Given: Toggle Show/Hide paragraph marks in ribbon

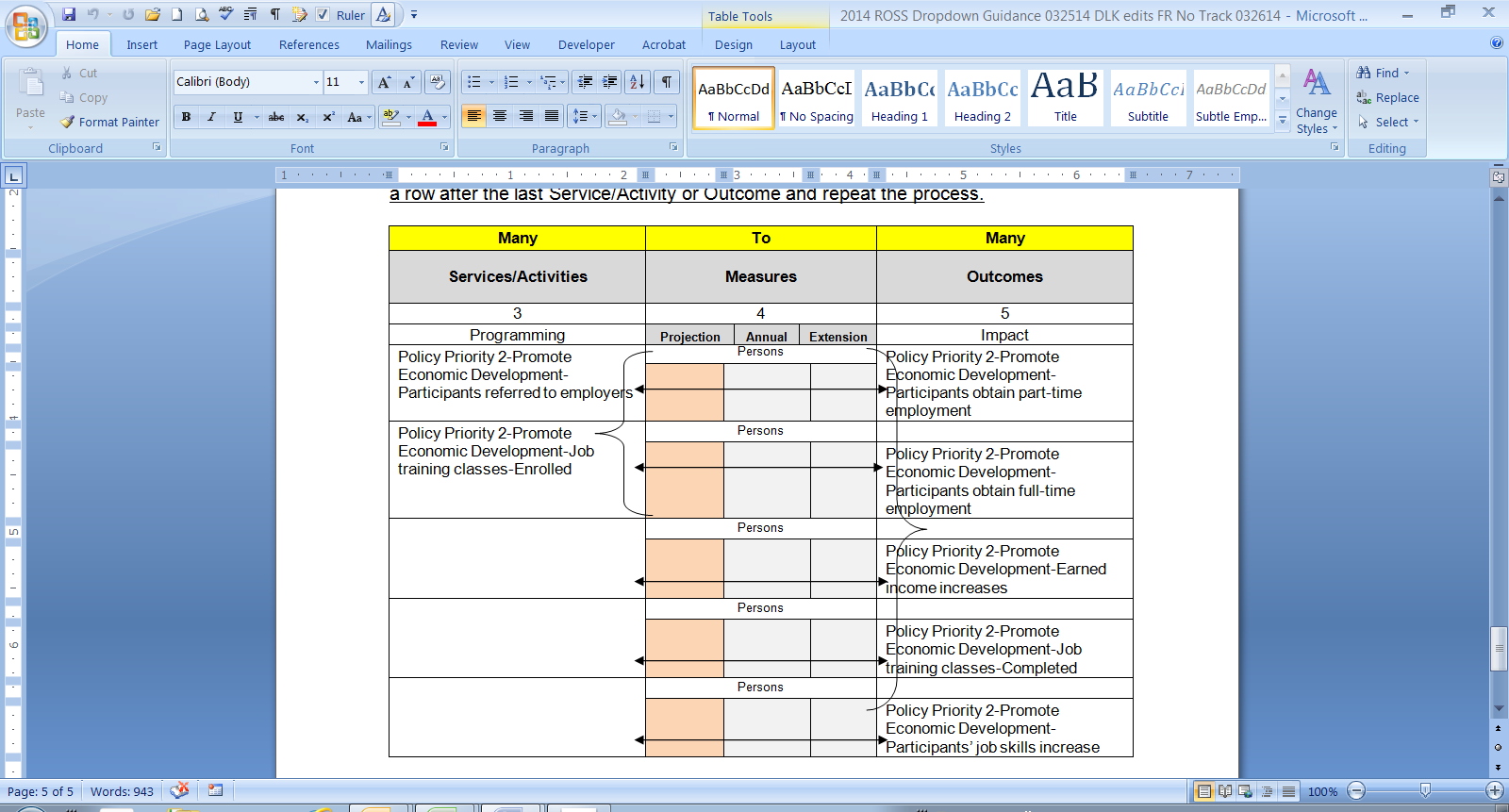Looking at the screenshot, I should point(667,82).
